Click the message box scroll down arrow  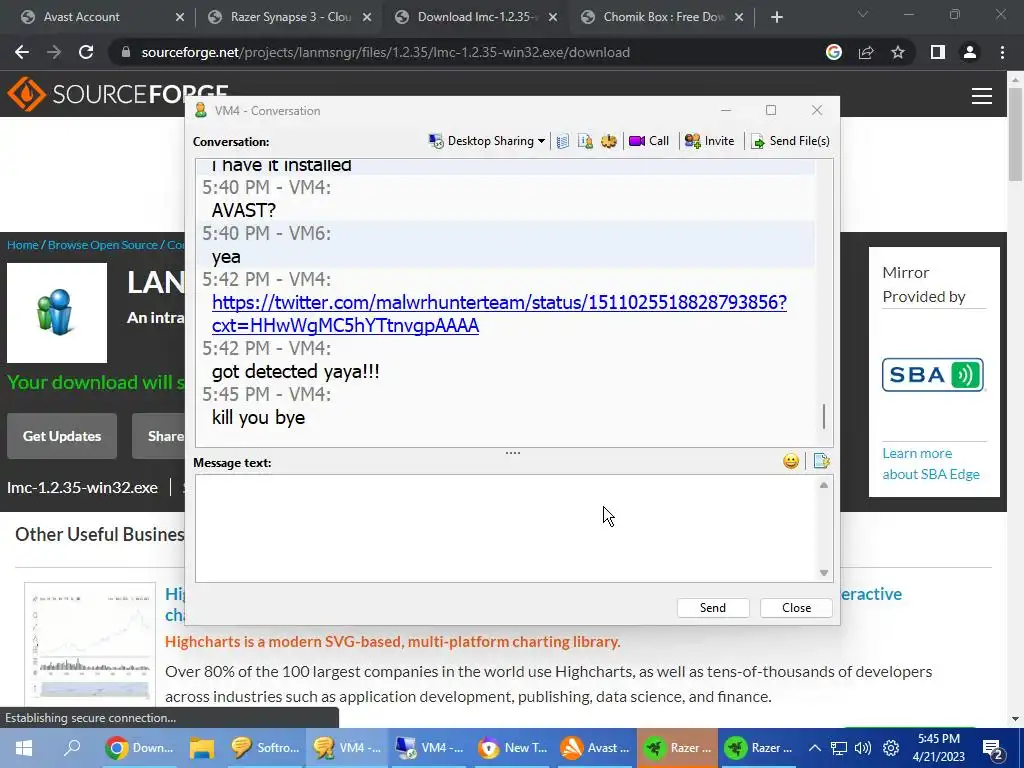pyautogui.click(x=824, y=573)
